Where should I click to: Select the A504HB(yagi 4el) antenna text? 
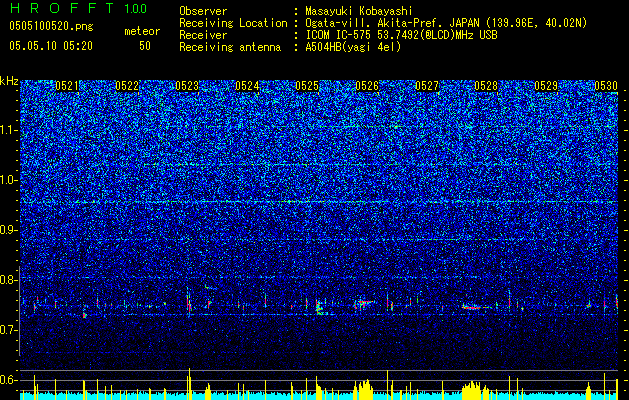click(353, 47)
